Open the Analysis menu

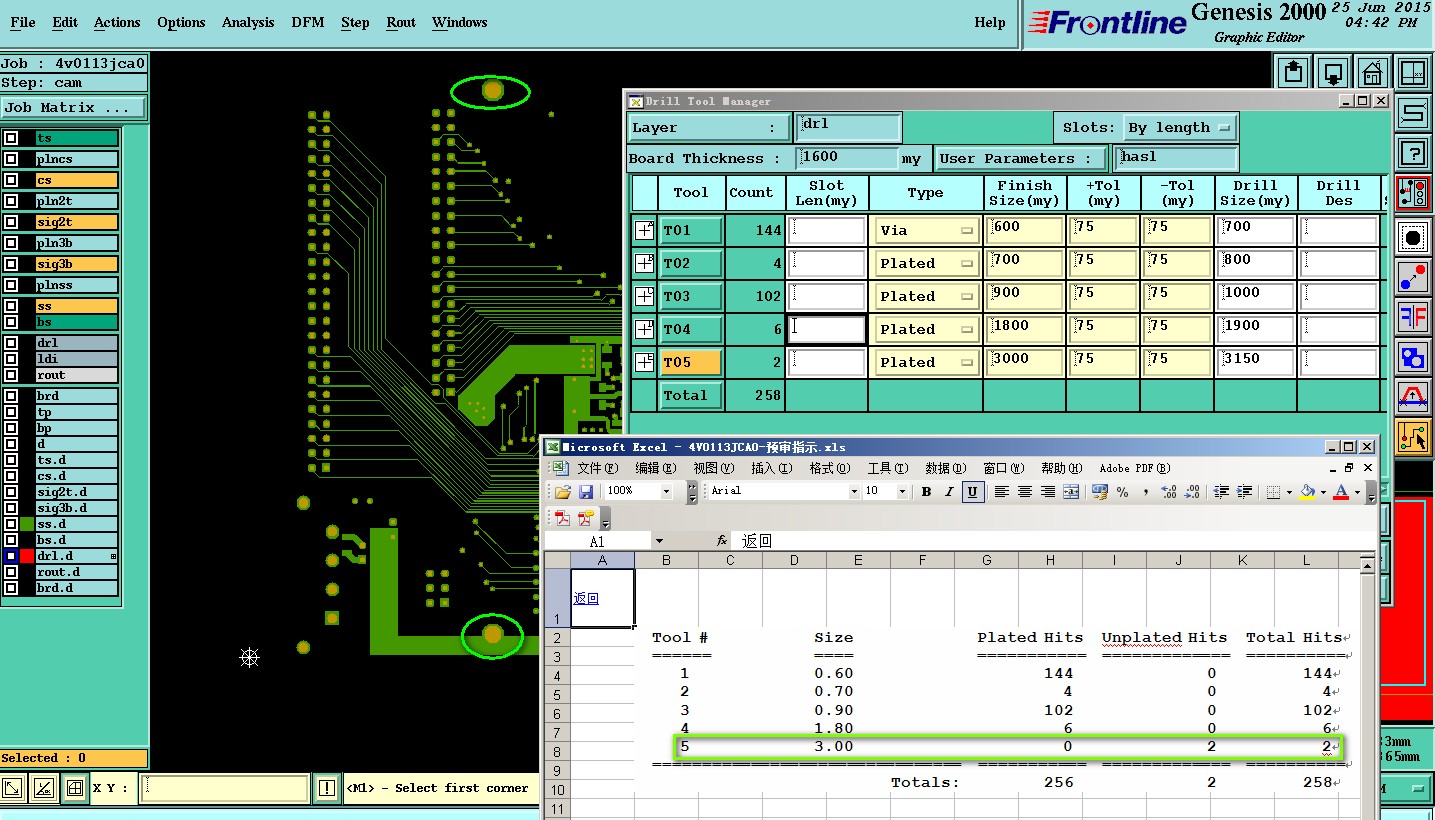[x=248, y=22]
